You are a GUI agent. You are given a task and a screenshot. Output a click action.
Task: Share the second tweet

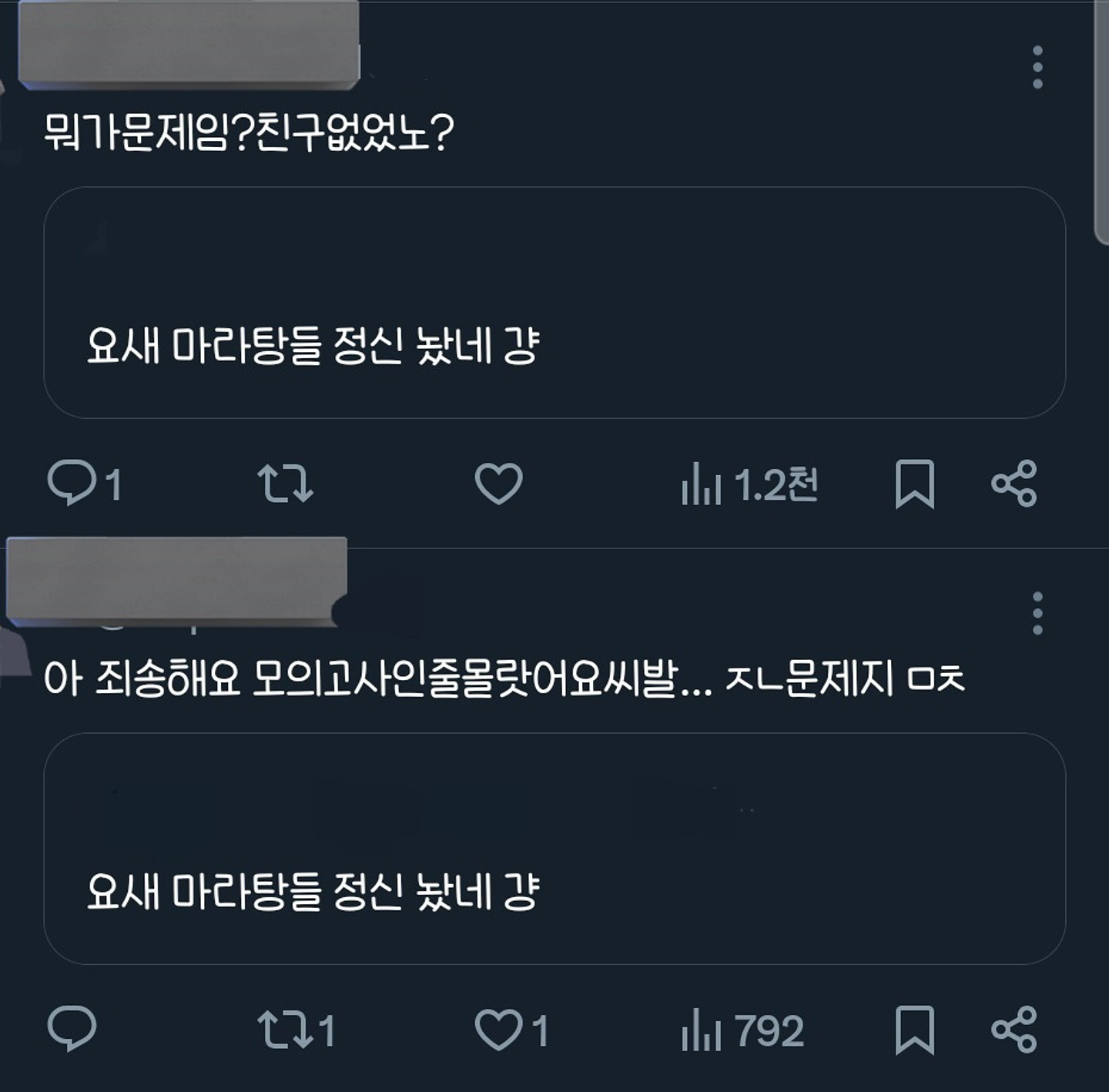click(x=1014, y=1030)
